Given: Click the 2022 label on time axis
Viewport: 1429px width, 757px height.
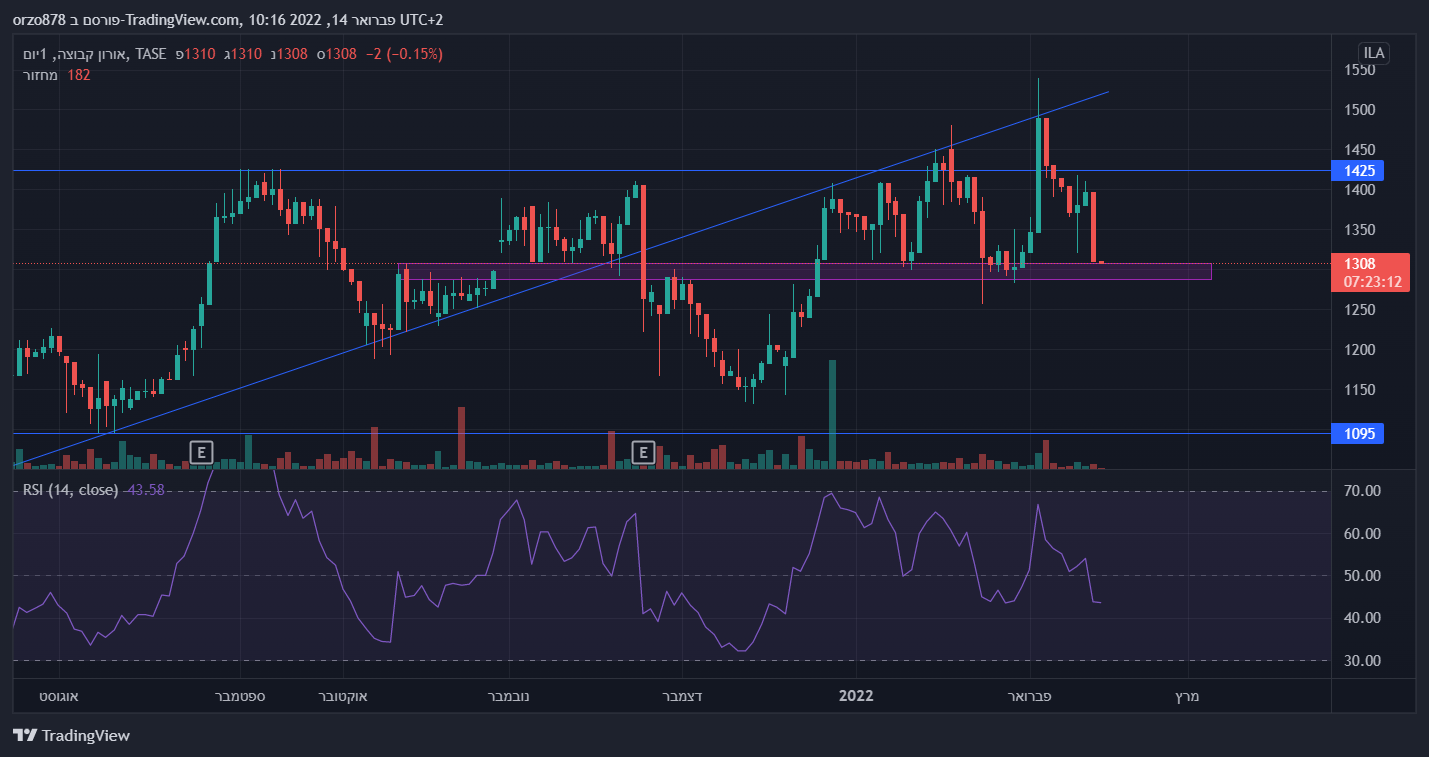Looking at the screenshot, I should [857, 696].
